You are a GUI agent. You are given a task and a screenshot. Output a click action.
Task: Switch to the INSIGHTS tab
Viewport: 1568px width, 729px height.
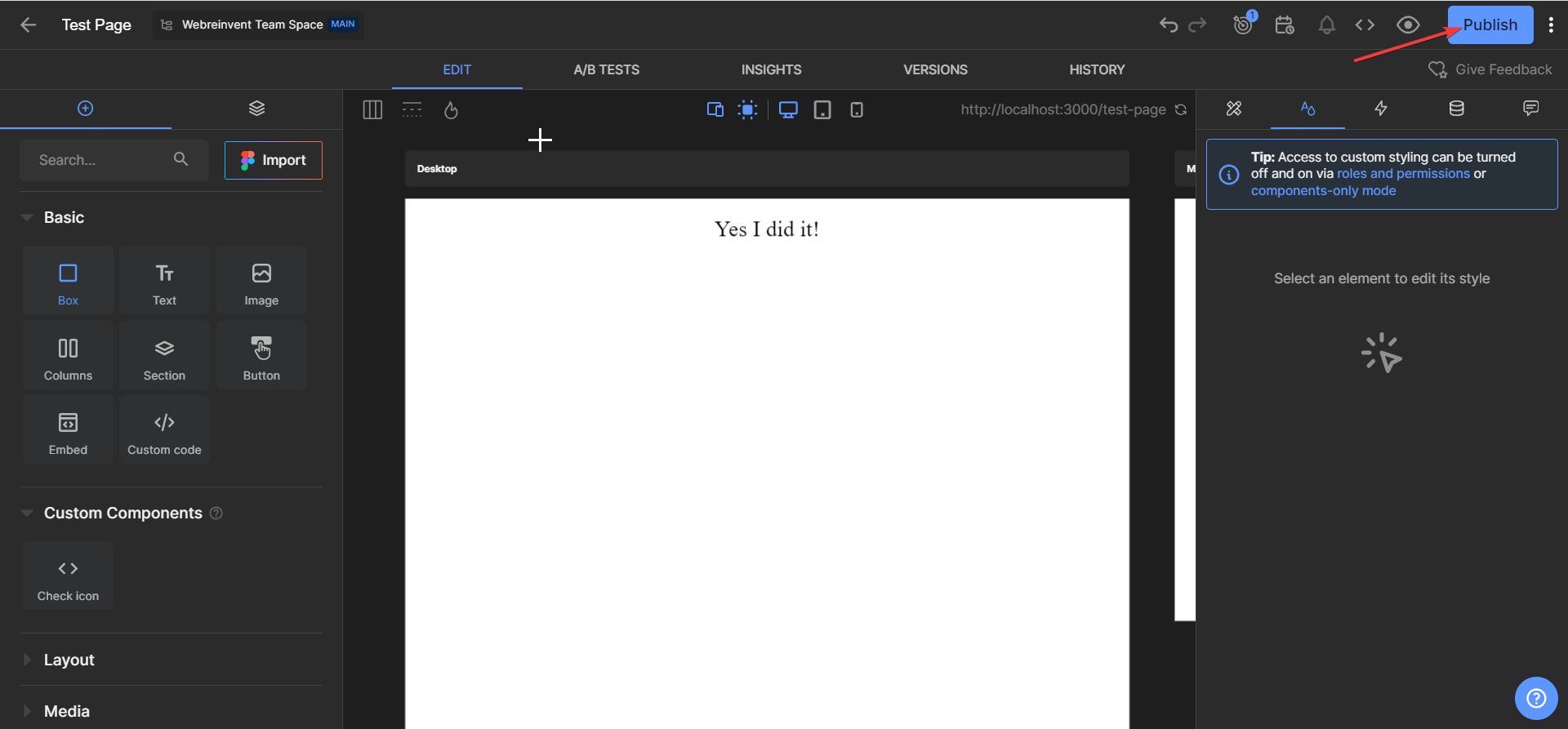tap(772, 69)
